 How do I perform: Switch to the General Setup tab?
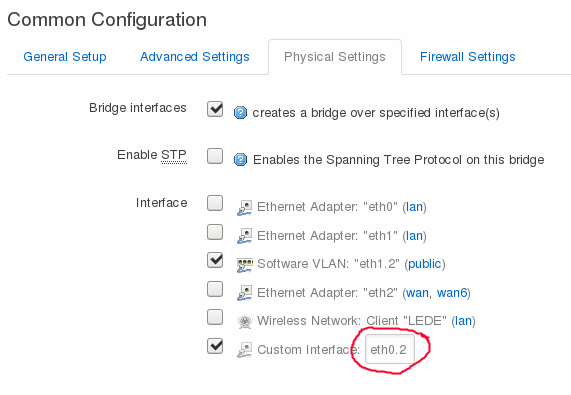click(65, 57)
